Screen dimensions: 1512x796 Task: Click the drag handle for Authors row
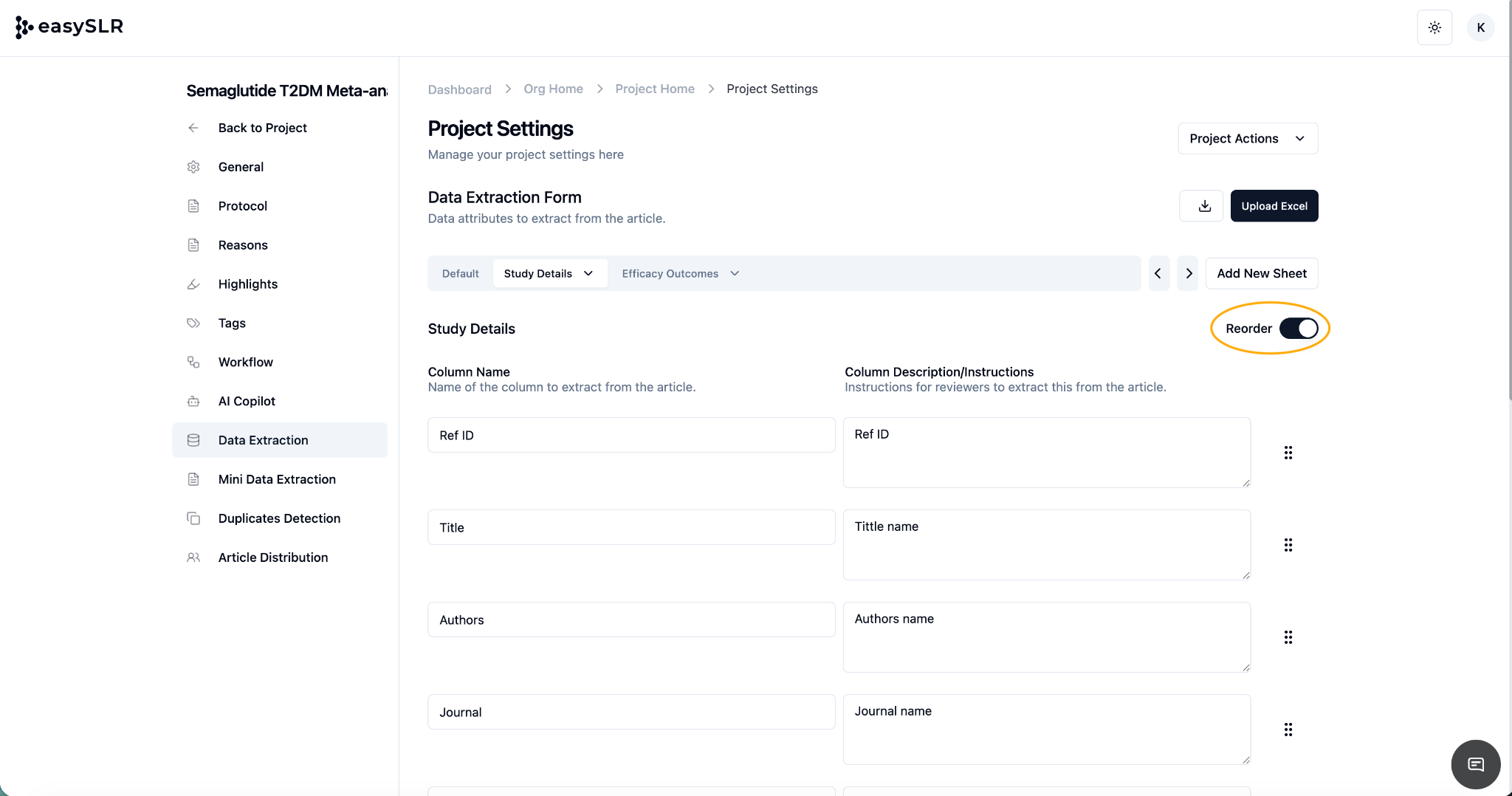1288,637
